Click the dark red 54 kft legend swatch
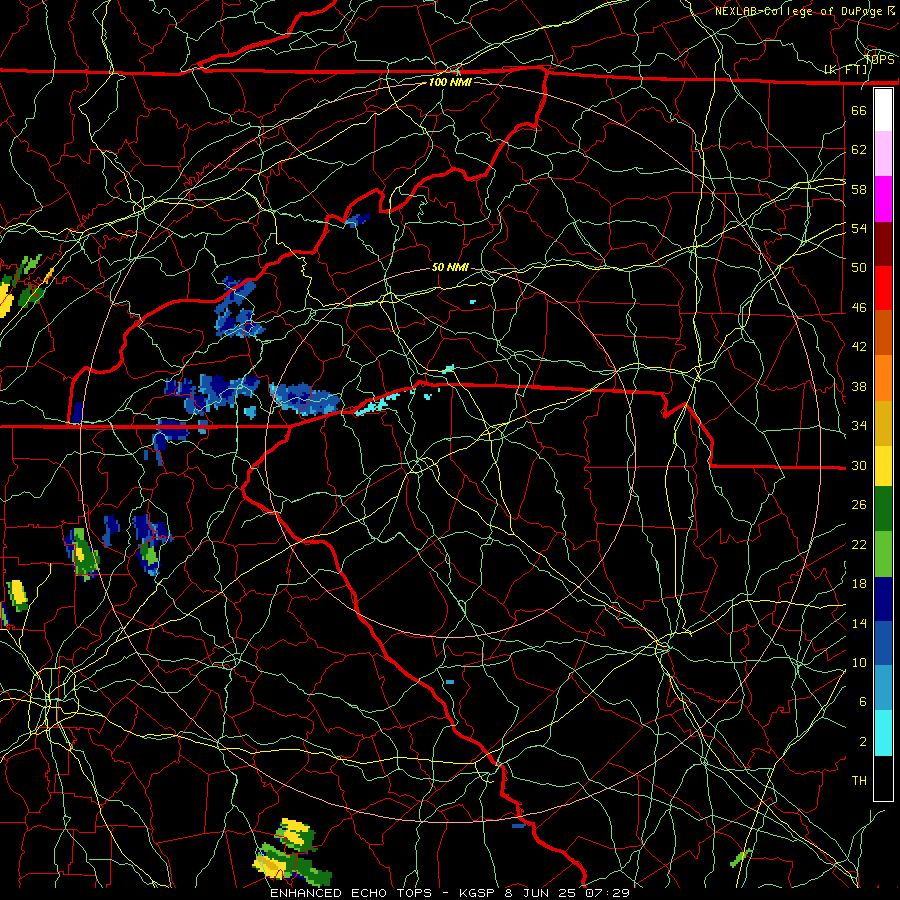900x900 pixels. 883,244
